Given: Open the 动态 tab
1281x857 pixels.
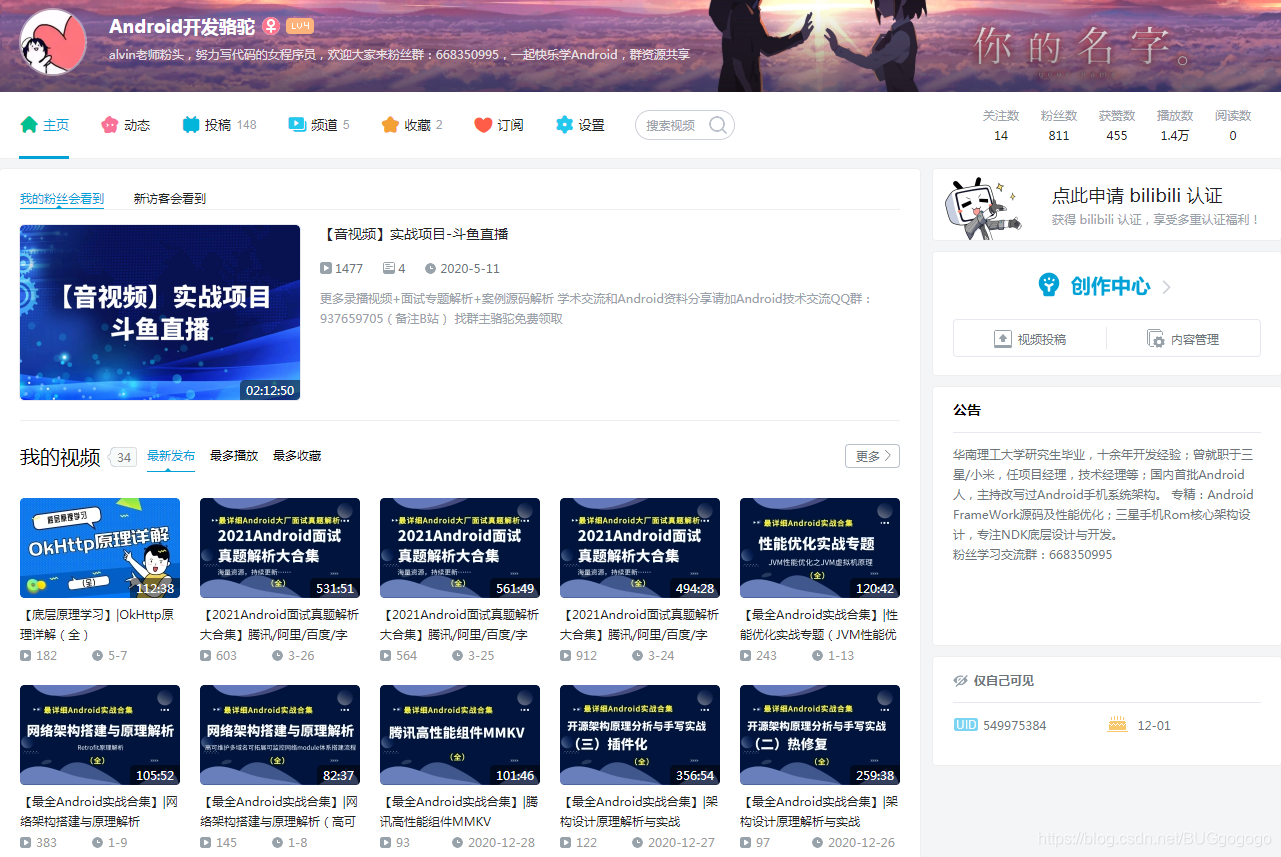Looking at the screenshot, I should point(126,125).
